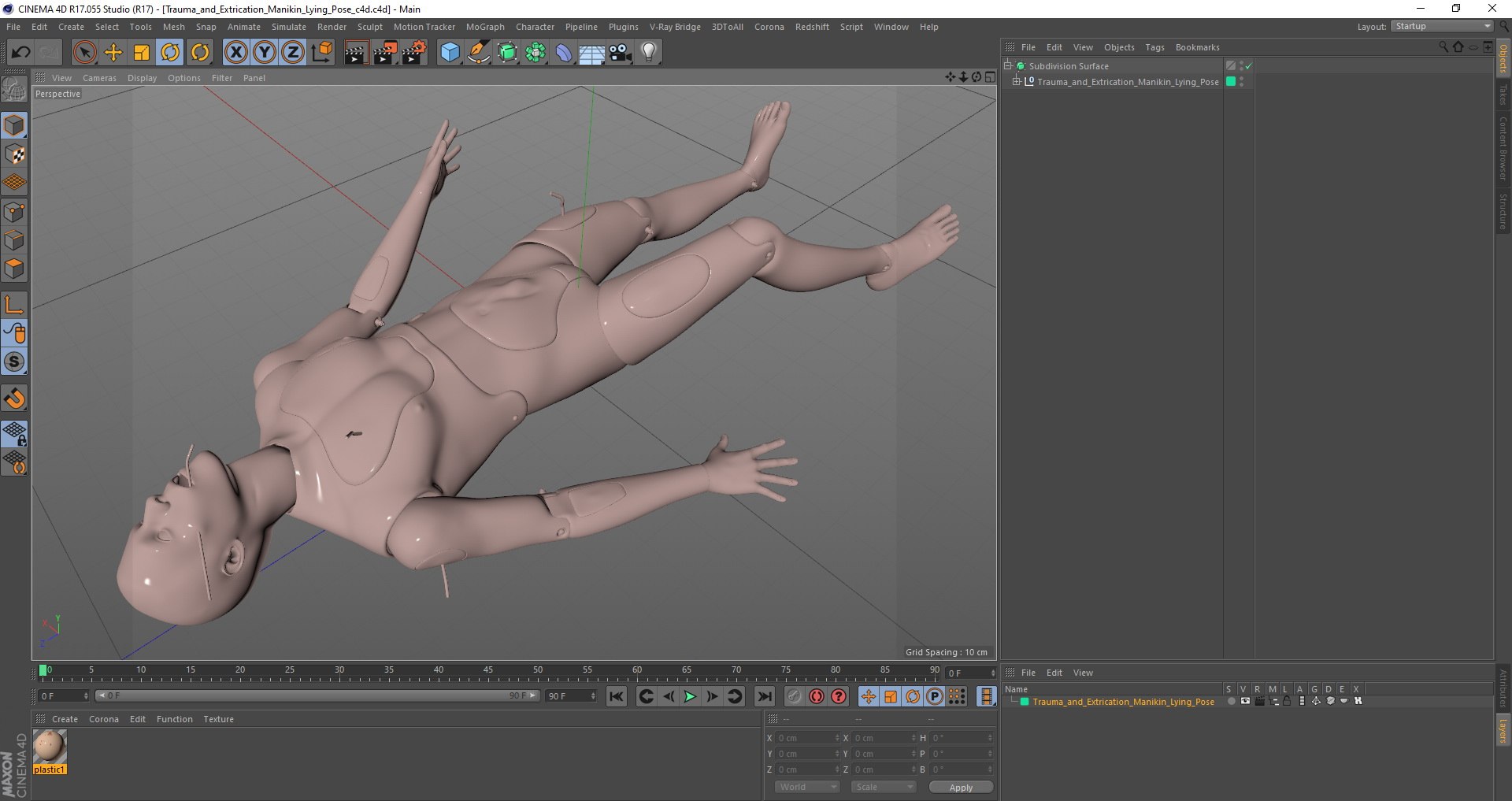Activate the Move tool
This screenshot has width=1512, height=801.
pyautogui.click(x=113, y=53)
